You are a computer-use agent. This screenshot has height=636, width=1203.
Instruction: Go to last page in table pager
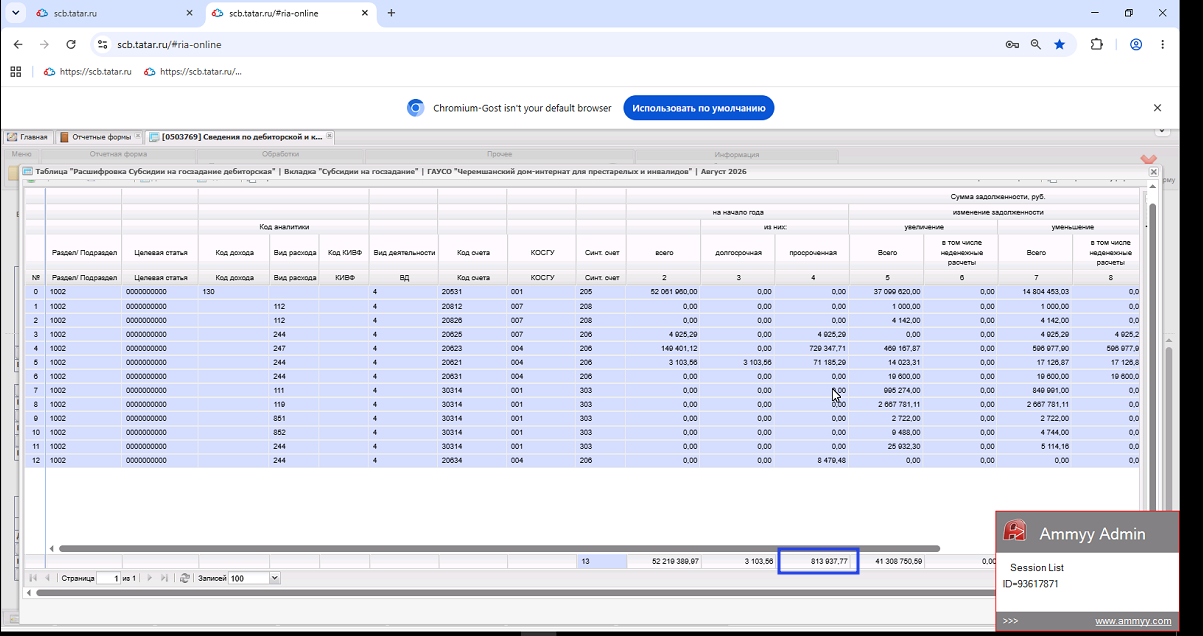coord(166,578)
